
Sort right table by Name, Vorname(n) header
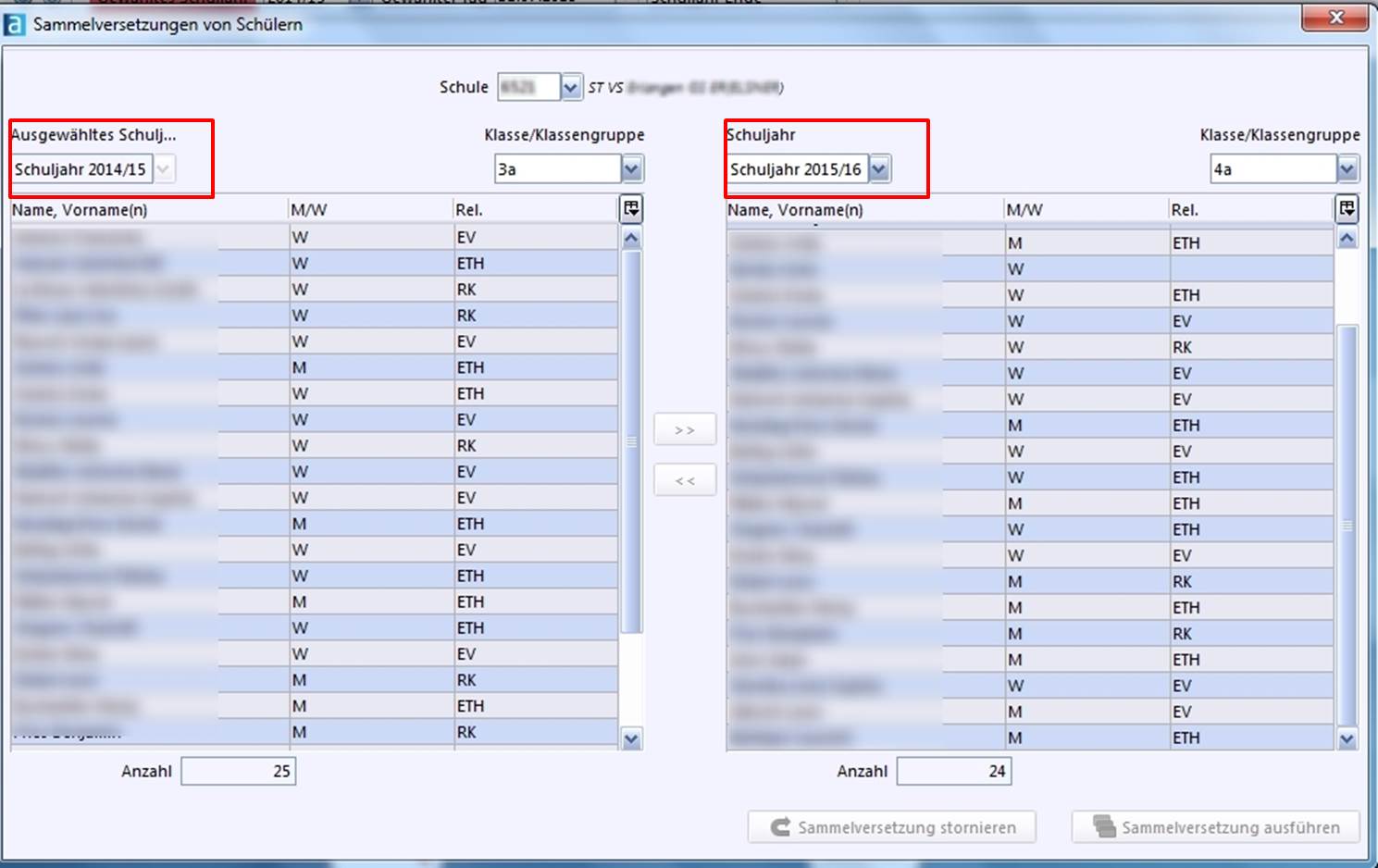click(864, 210)
